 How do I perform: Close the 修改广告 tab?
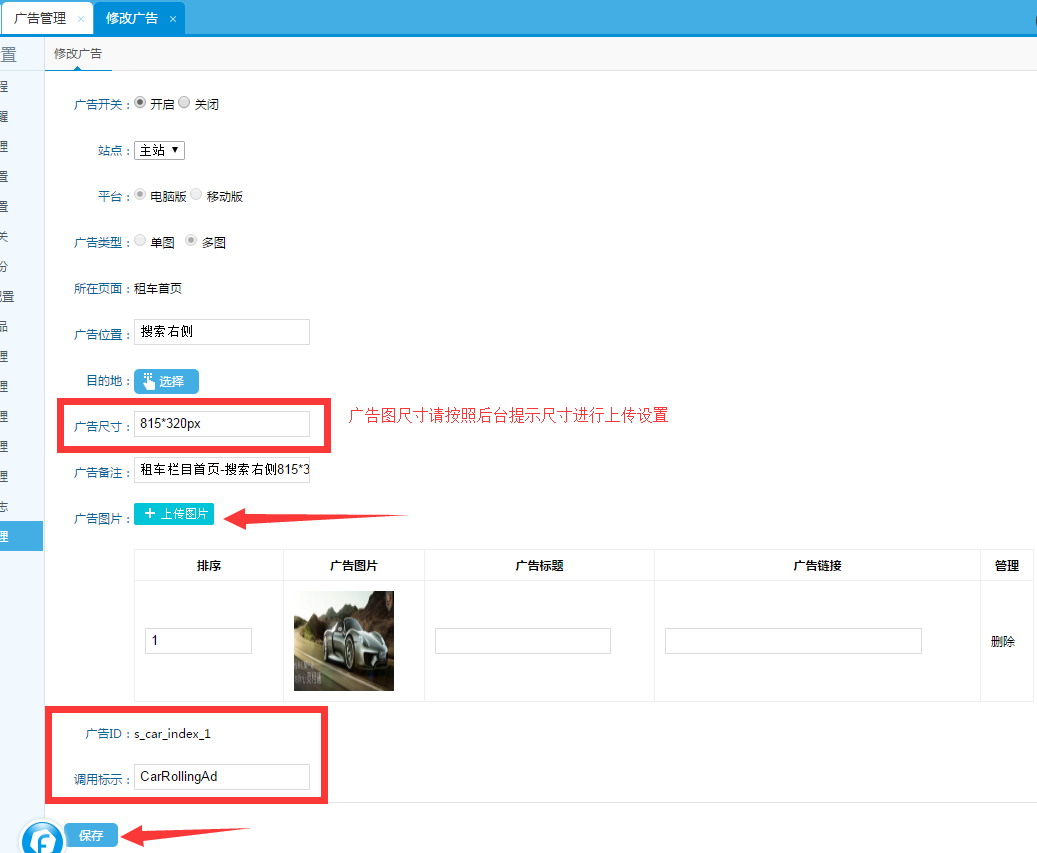173,19
